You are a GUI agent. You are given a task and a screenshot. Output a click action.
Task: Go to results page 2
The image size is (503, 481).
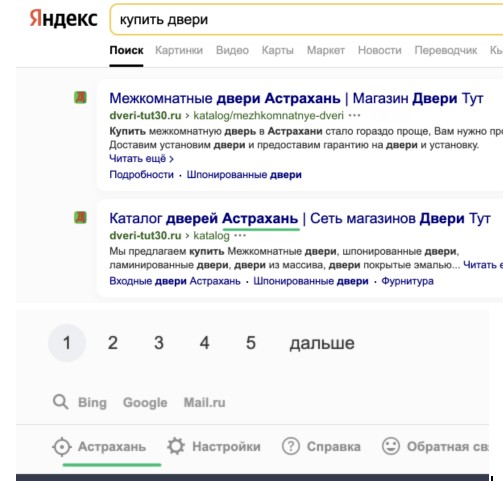pyautogui.click(x=113, y=343)
